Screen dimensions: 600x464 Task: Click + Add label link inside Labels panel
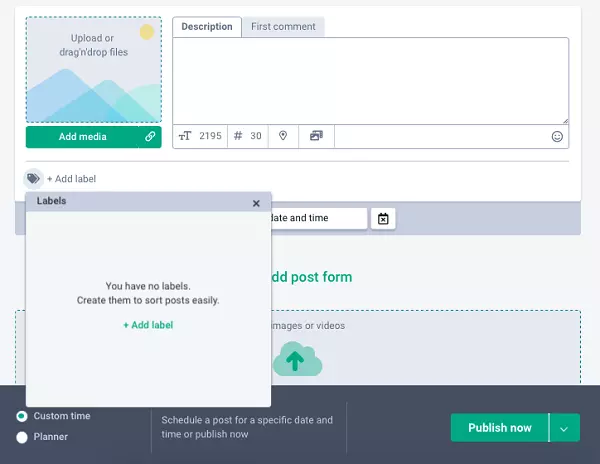pyautogui.click(x=148, y=325)
